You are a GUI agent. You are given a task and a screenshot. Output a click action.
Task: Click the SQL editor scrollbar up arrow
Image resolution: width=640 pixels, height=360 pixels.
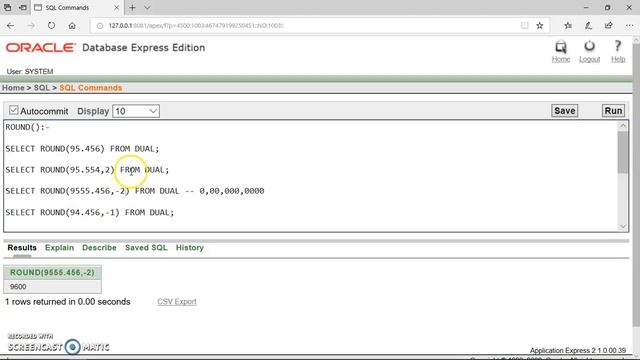(623, 126)
